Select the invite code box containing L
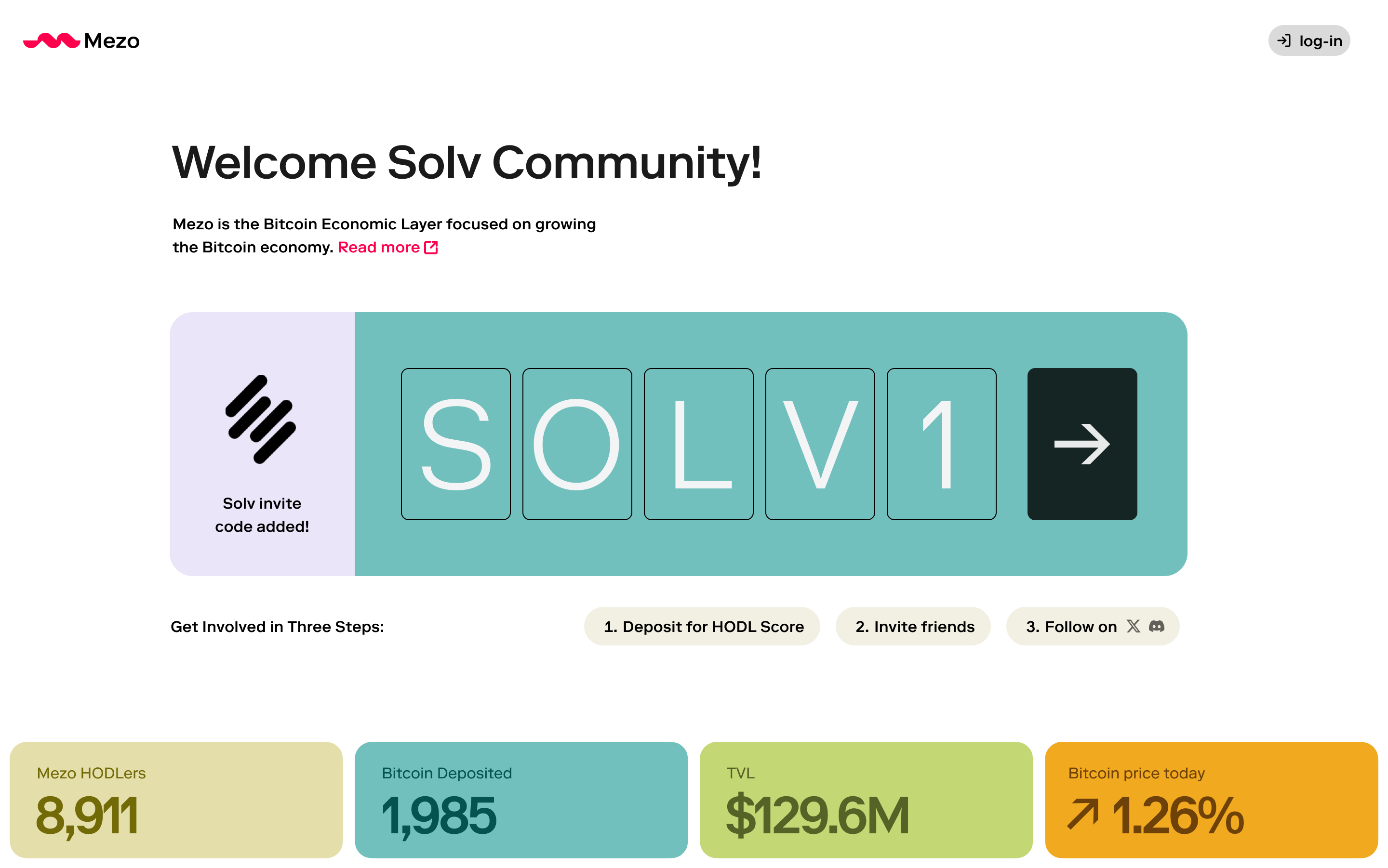 pyautogui.click(x=699, y=444)
